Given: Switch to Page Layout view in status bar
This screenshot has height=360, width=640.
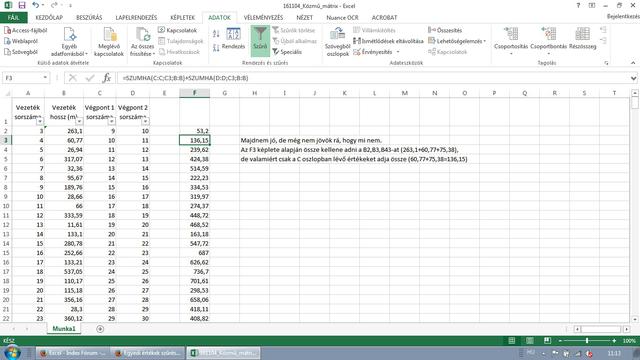Looking at the screenshot, I should [x=529, y=340].
